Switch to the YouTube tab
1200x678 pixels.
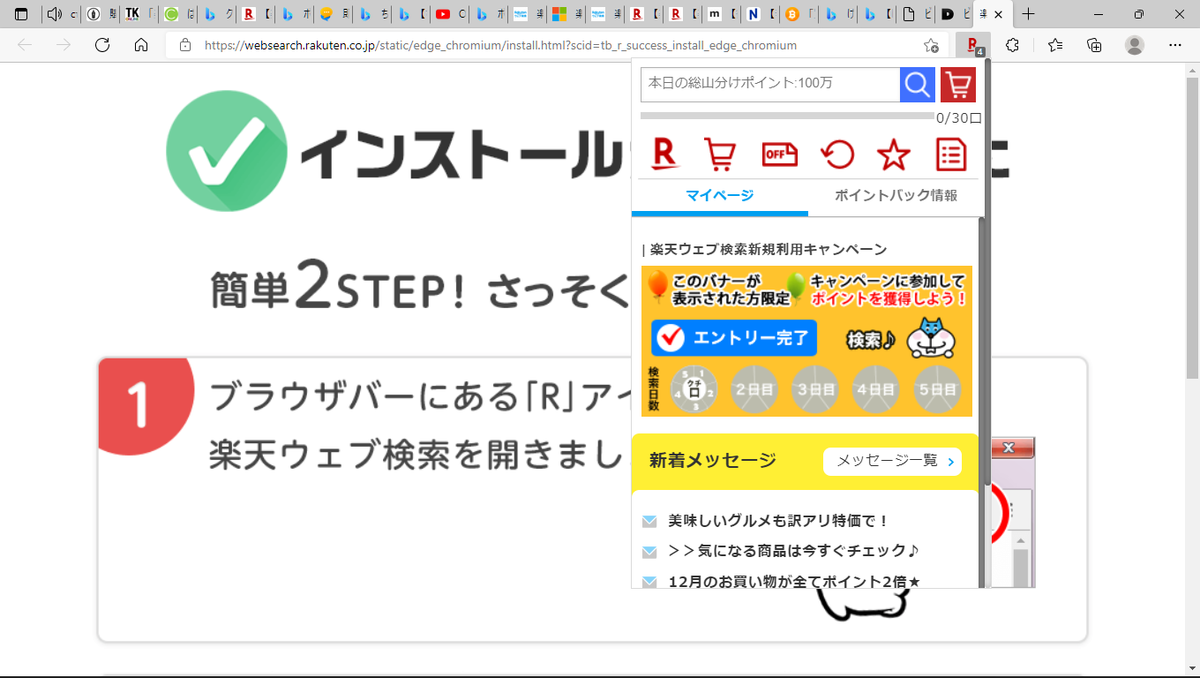click(x=451, y=14)
